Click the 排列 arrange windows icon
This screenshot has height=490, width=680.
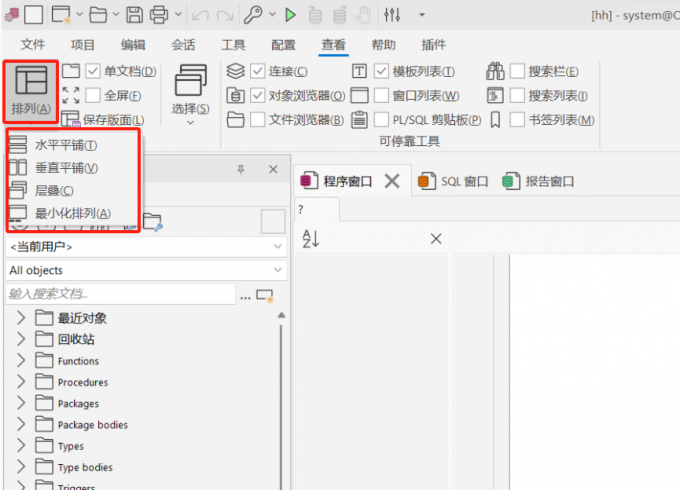(30, 82)
